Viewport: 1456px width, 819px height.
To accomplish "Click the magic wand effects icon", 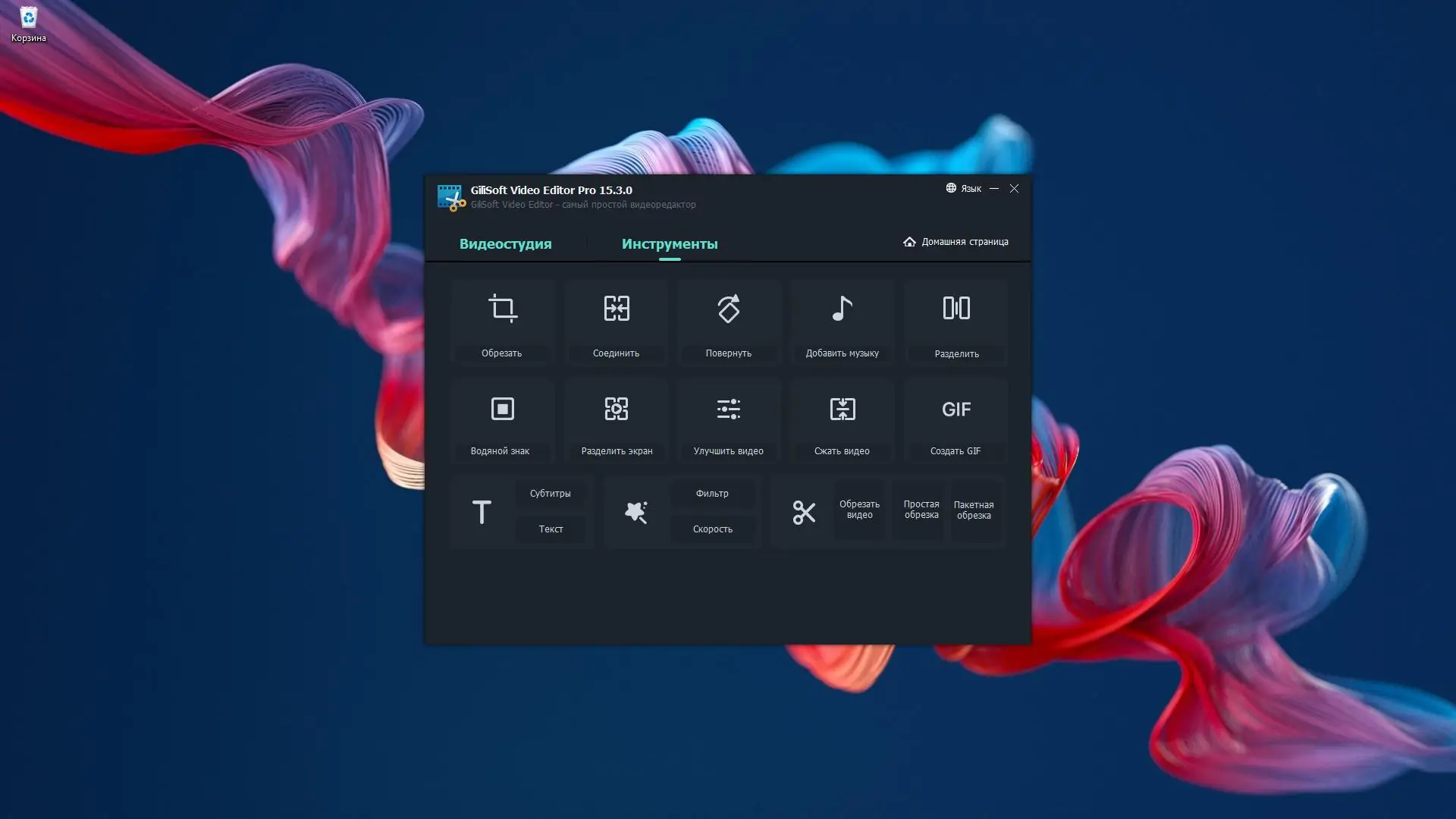I will [635, 513].
